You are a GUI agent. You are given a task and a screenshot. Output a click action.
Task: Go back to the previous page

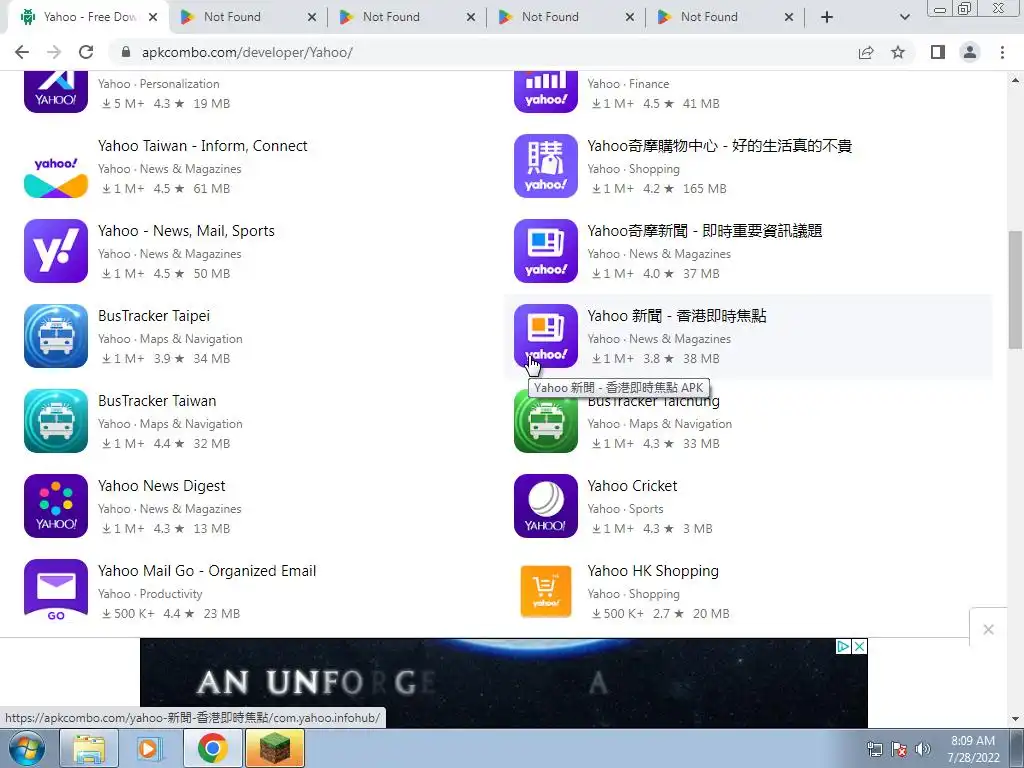tap(22, 52)
